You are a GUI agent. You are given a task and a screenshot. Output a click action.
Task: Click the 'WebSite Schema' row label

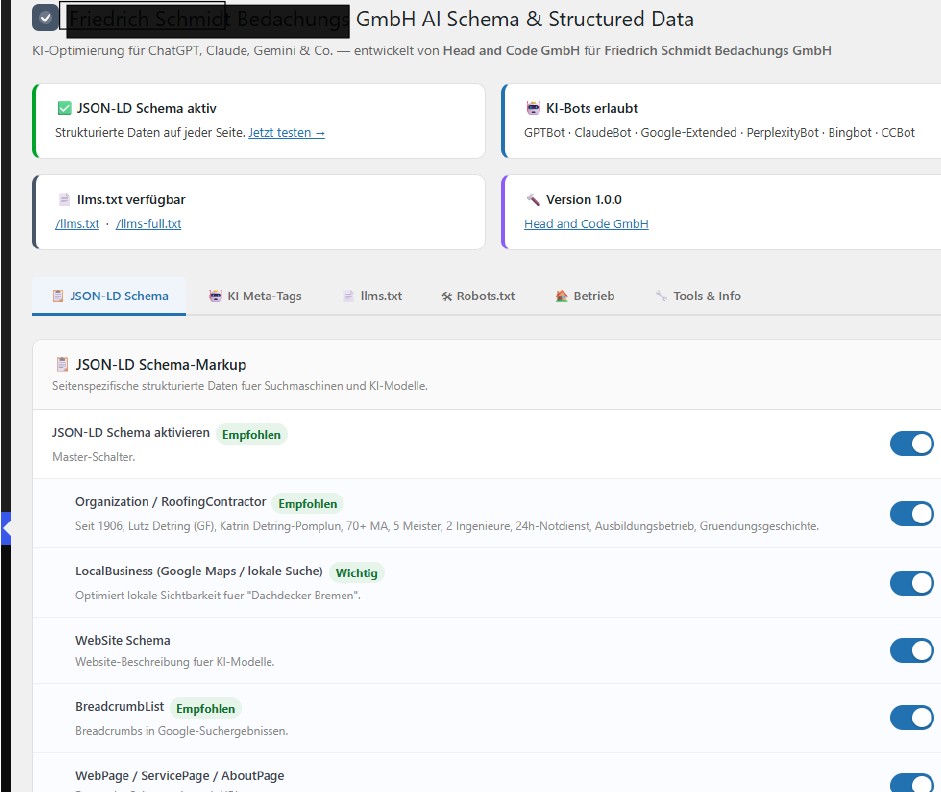[x=122, y=640]
